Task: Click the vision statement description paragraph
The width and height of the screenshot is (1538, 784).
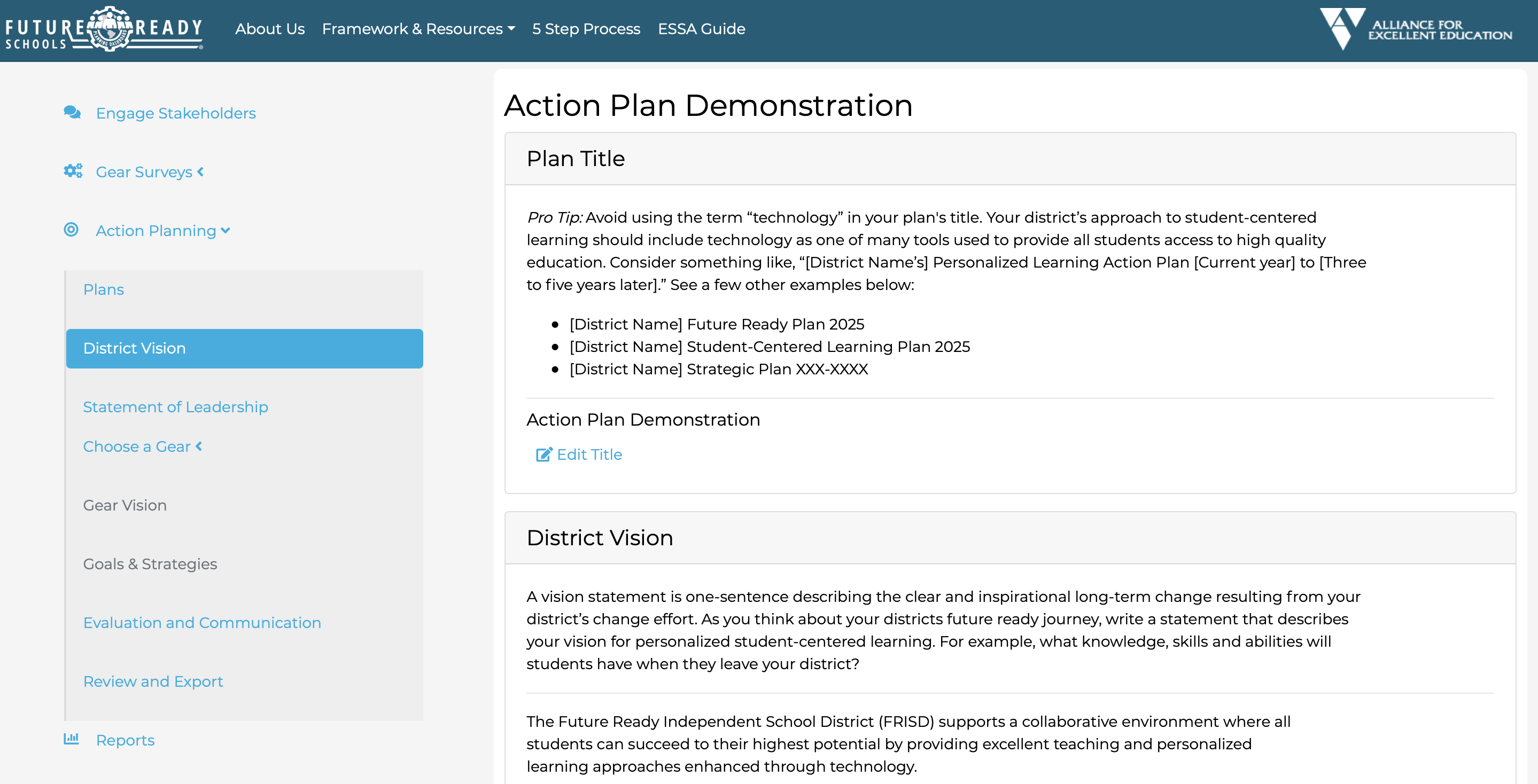Action: pyautogui.click(x=943, y=630)
